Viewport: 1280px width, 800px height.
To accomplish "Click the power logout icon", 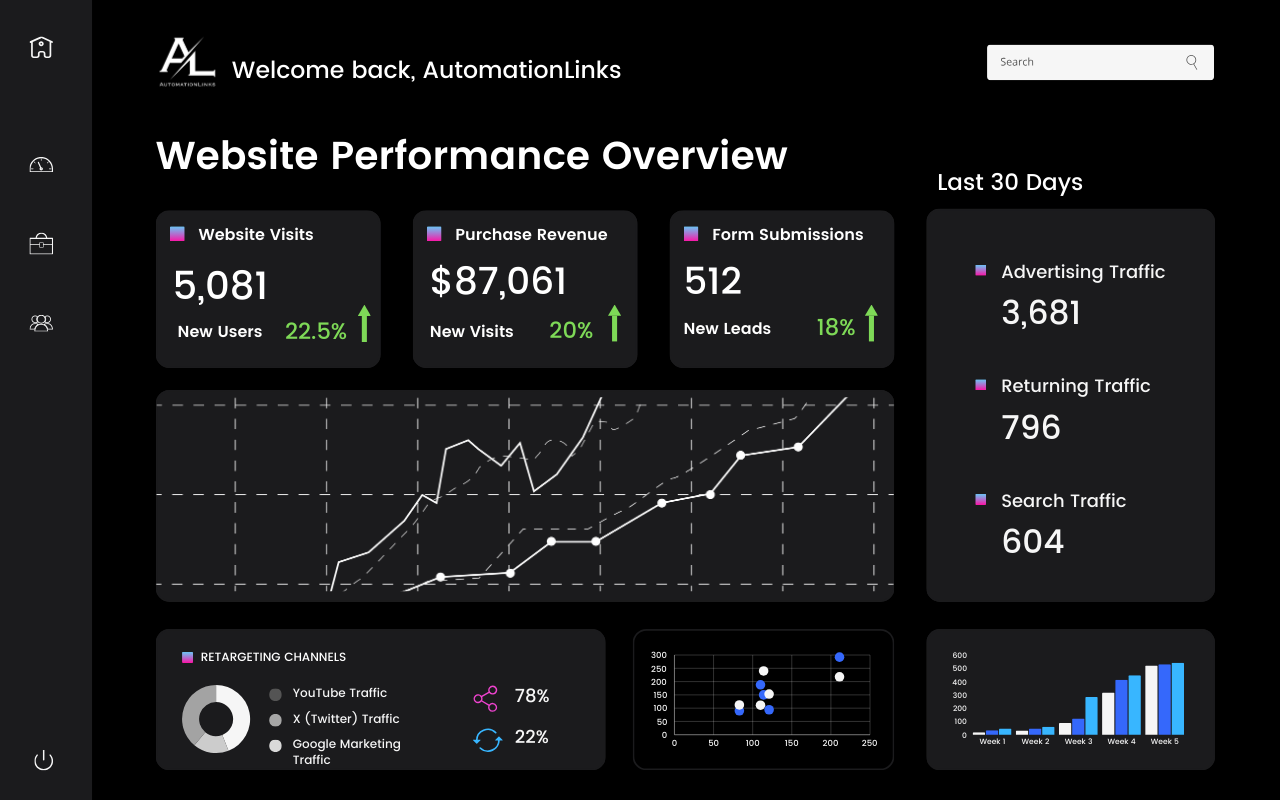I will tap(43, 760).
